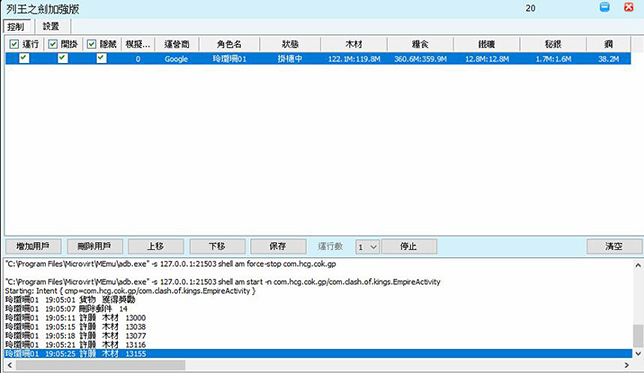The width and height of the screenshot is (644, 373).
Task: Click the 360.6M:359.9M food value cell
Action: tap(420, 59)
